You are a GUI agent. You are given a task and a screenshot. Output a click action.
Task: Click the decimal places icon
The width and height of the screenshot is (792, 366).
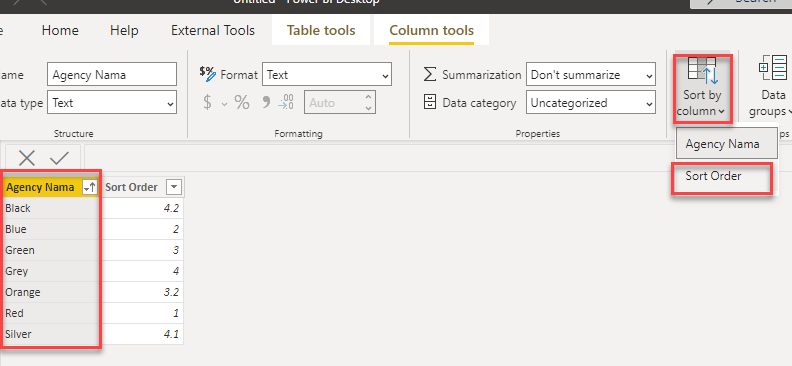[x=286, y=102]
